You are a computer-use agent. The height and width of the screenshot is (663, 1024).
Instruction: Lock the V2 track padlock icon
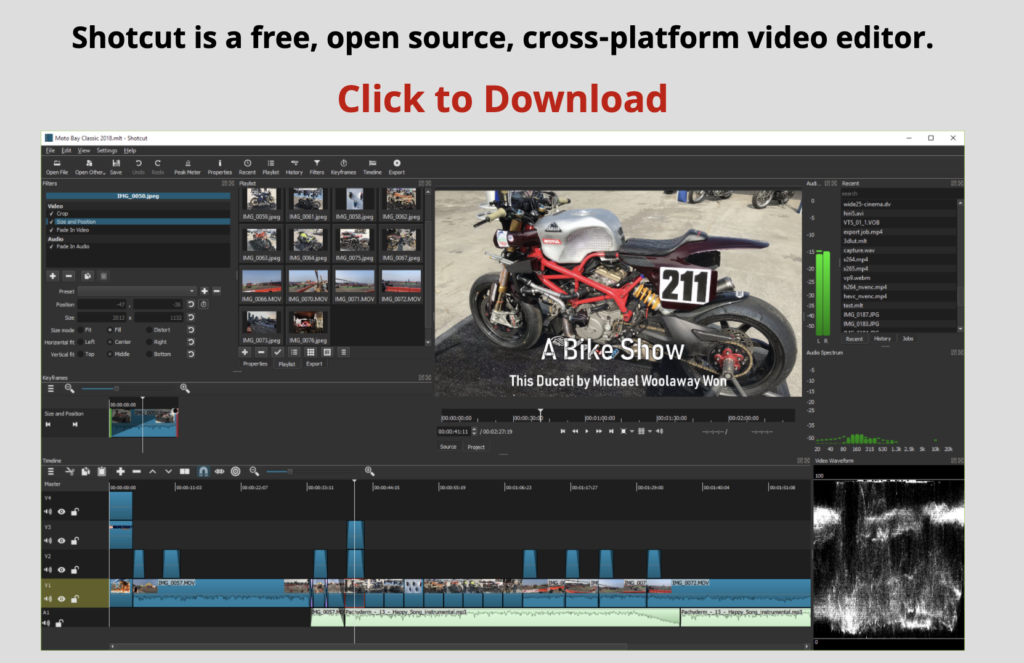pyautogui.click(x=74, y=570)
